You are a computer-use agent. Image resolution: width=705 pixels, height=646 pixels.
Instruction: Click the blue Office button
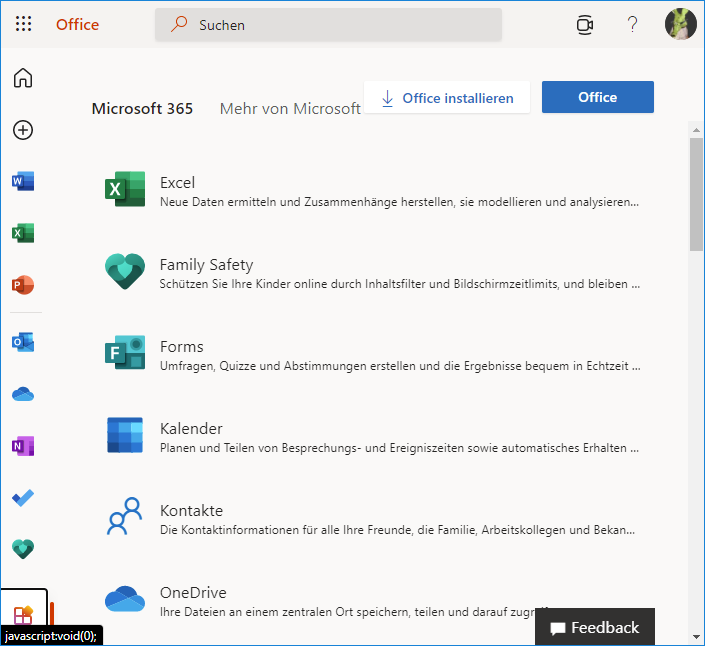pos(598,97)
